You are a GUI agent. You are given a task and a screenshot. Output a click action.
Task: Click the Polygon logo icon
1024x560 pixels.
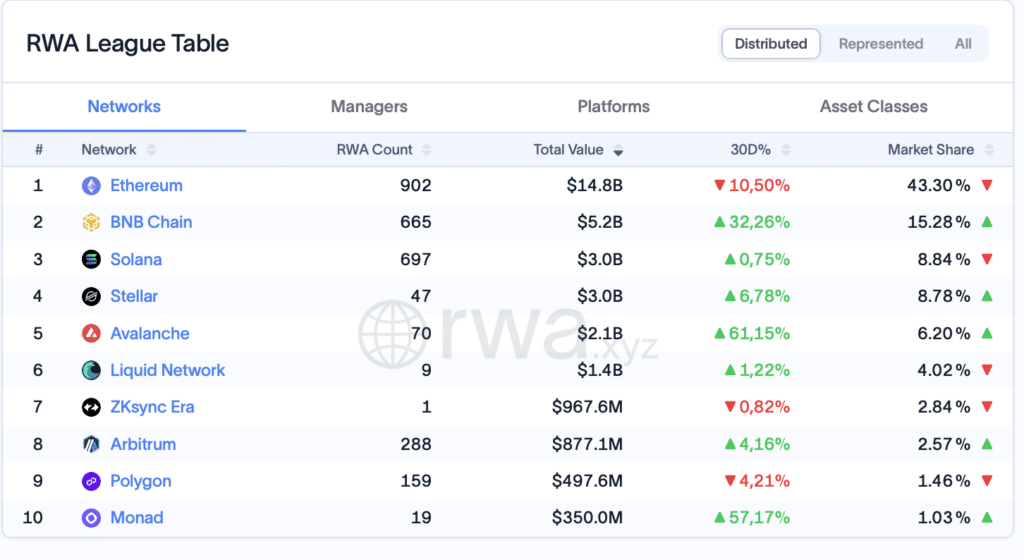coord(91,481)
